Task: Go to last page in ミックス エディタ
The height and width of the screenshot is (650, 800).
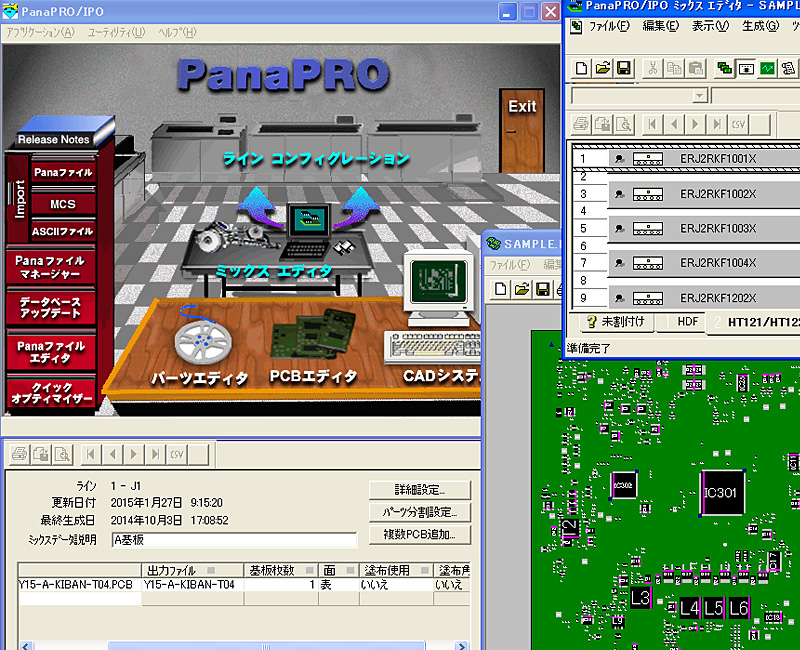Action: [717, 124]
